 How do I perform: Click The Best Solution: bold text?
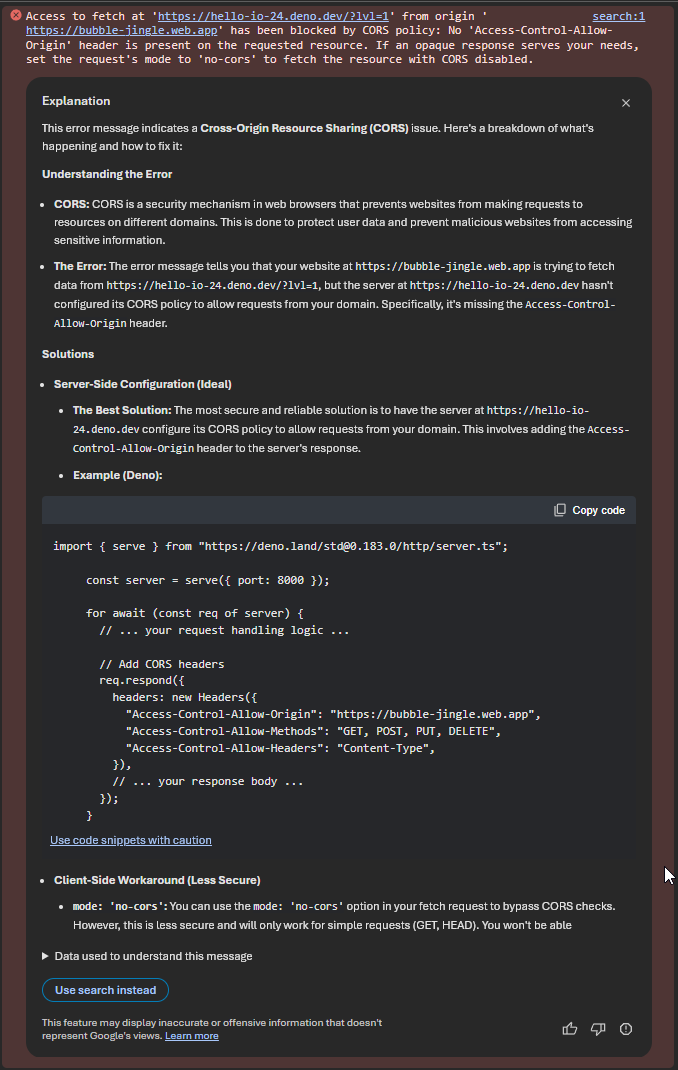click(x=122, y=410)
